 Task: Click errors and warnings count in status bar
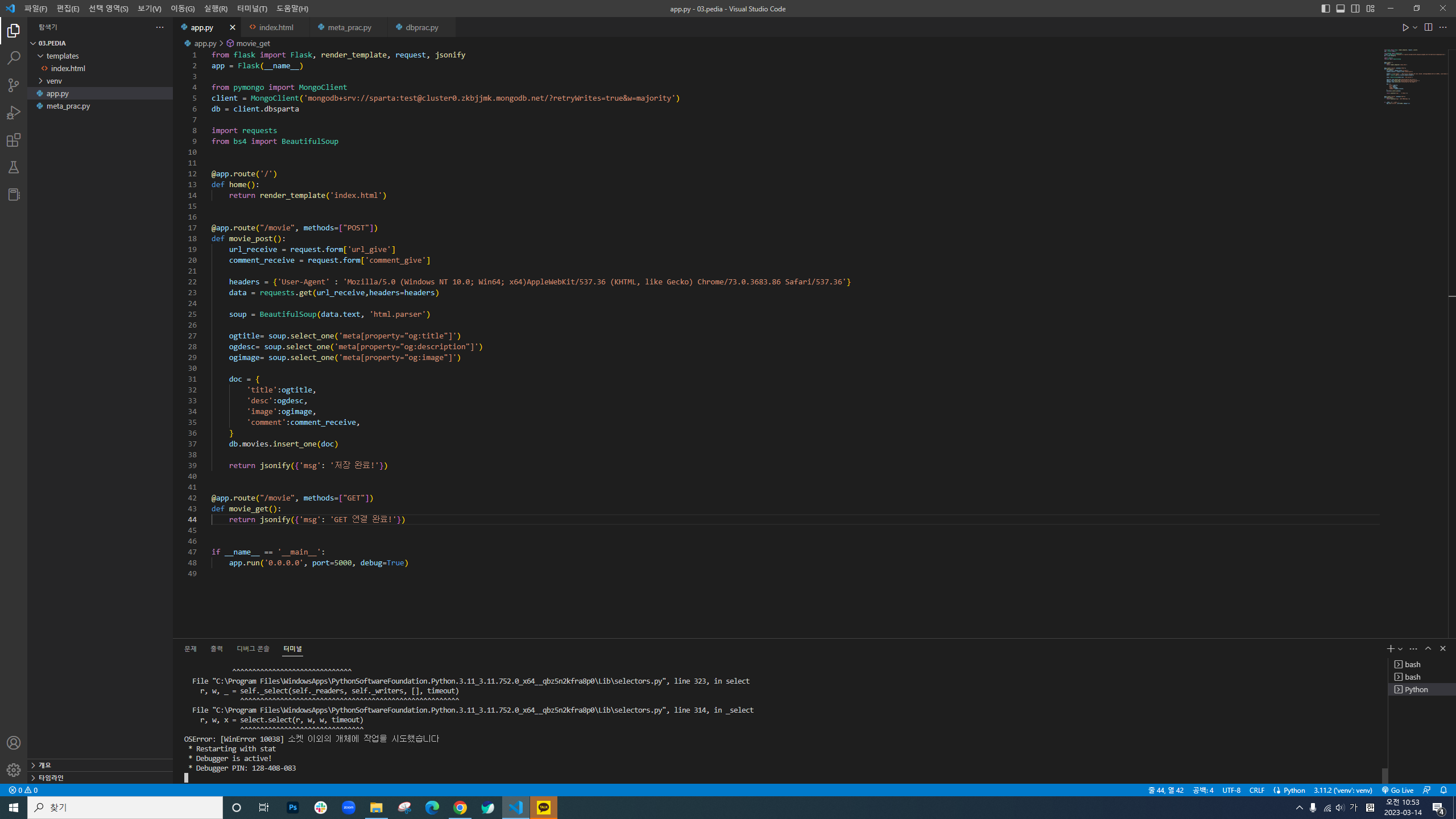click(23, 790)
